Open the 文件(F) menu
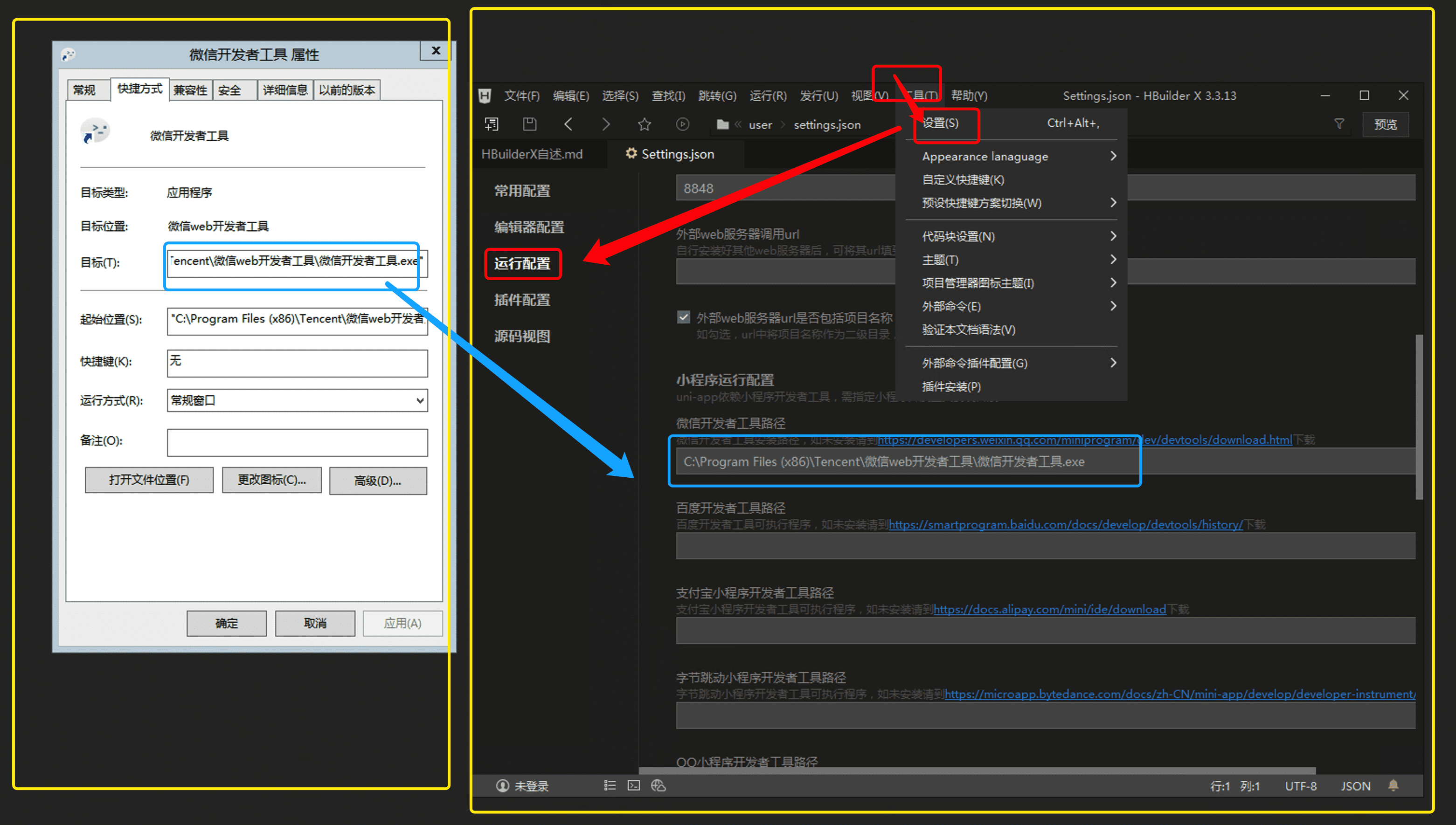 click(x=522, y=96)
